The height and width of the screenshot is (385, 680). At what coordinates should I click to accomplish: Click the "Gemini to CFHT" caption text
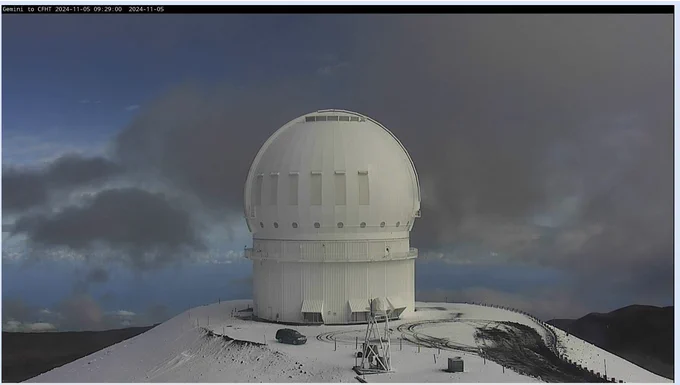[x=27, y=9]
